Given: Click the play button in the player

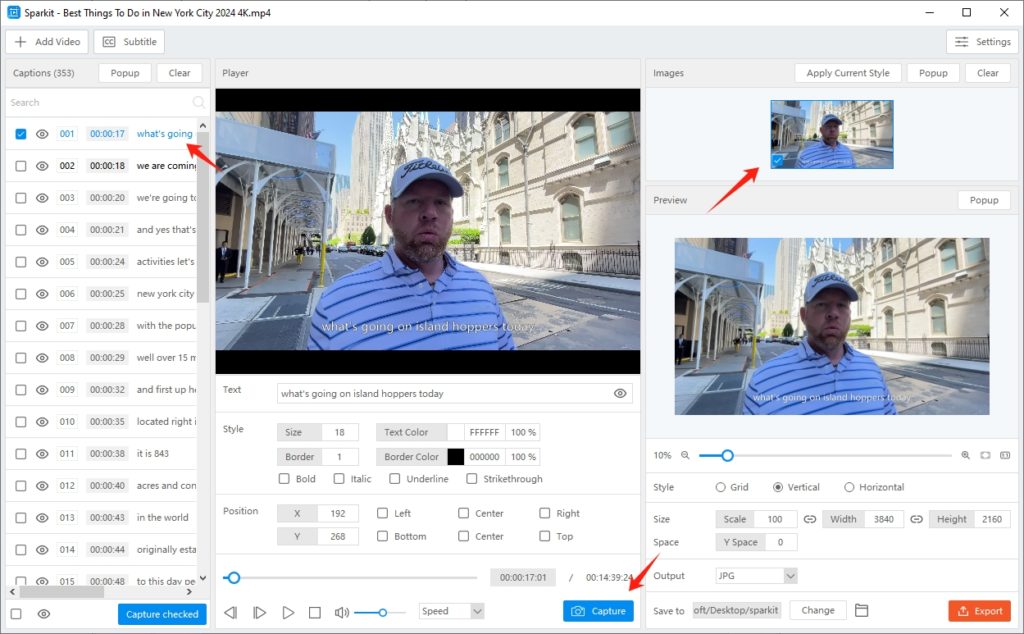Looking at the screenshot, I should (x=287, y=612).
